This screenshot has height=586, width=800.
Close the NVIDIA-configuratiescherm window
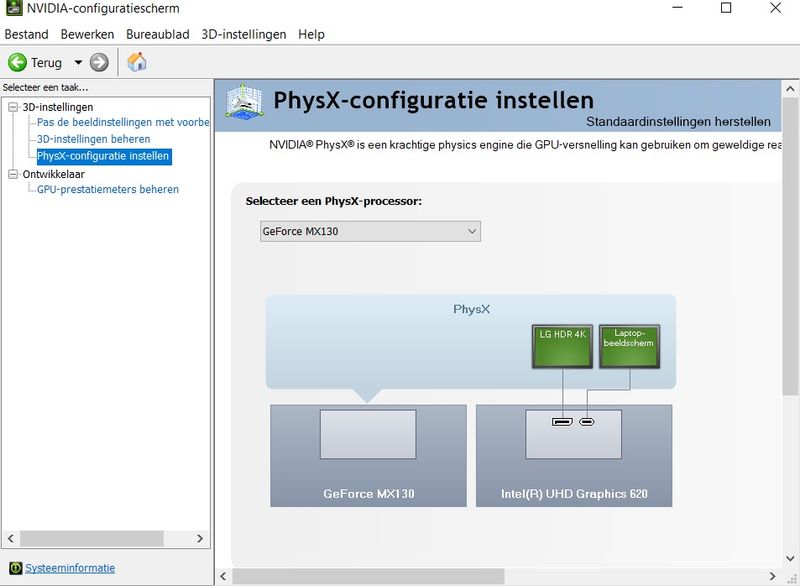click(x=776, y=8)
